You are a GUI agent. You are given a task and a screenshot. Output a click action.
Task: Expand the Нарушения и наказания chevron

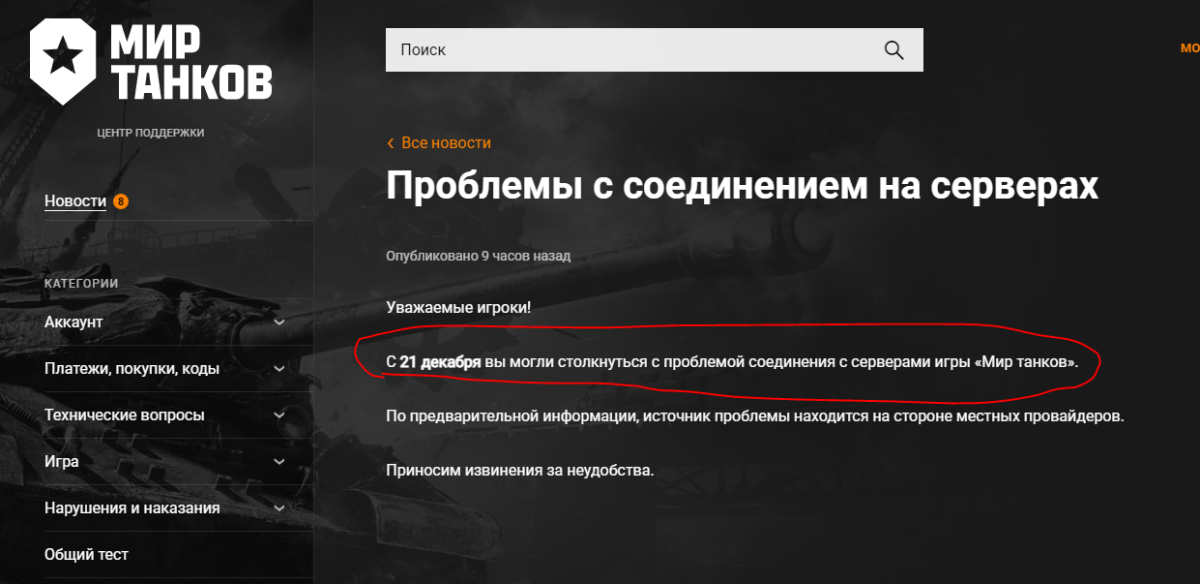[x=279, y=508]
